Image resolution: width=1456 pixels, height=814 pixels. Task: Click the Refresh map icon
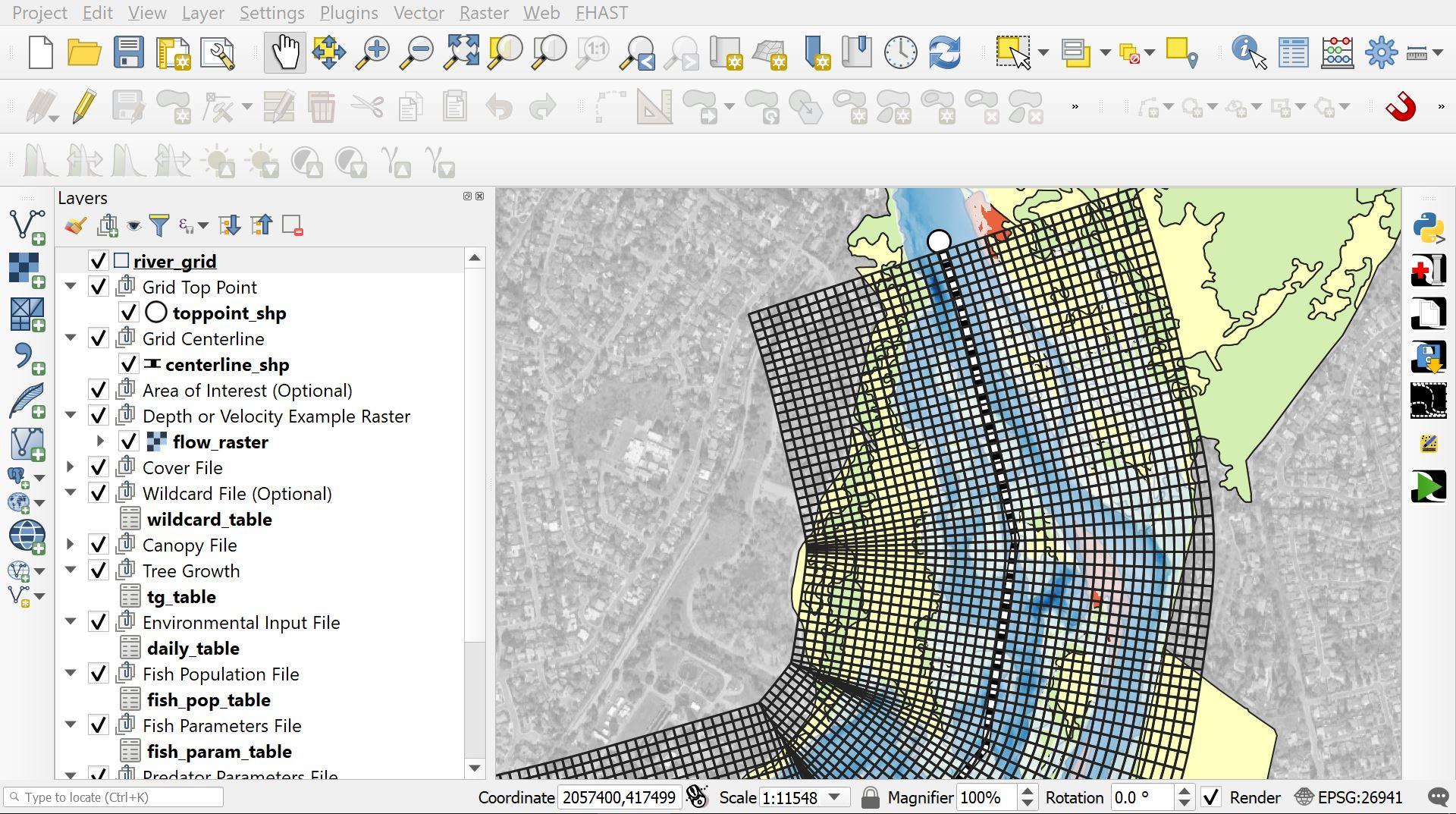tap(945, 53)
